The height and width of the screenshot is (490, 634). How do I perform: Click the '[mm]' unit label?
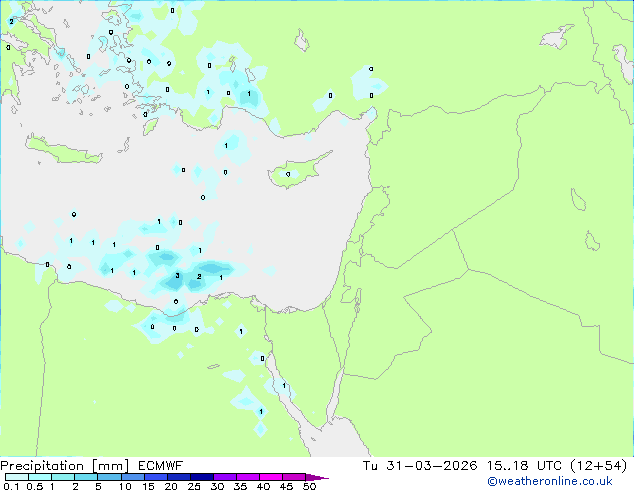coord(111,466)
